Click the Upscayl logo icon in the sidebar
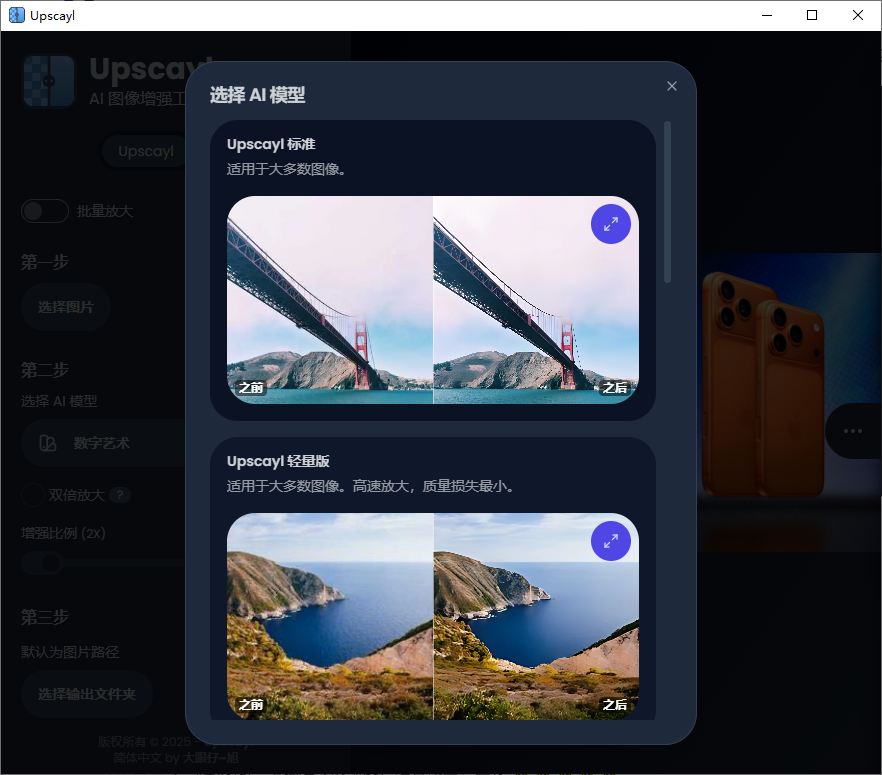The width and height of the screenshot is (882, 775). (x=48, y=80)
